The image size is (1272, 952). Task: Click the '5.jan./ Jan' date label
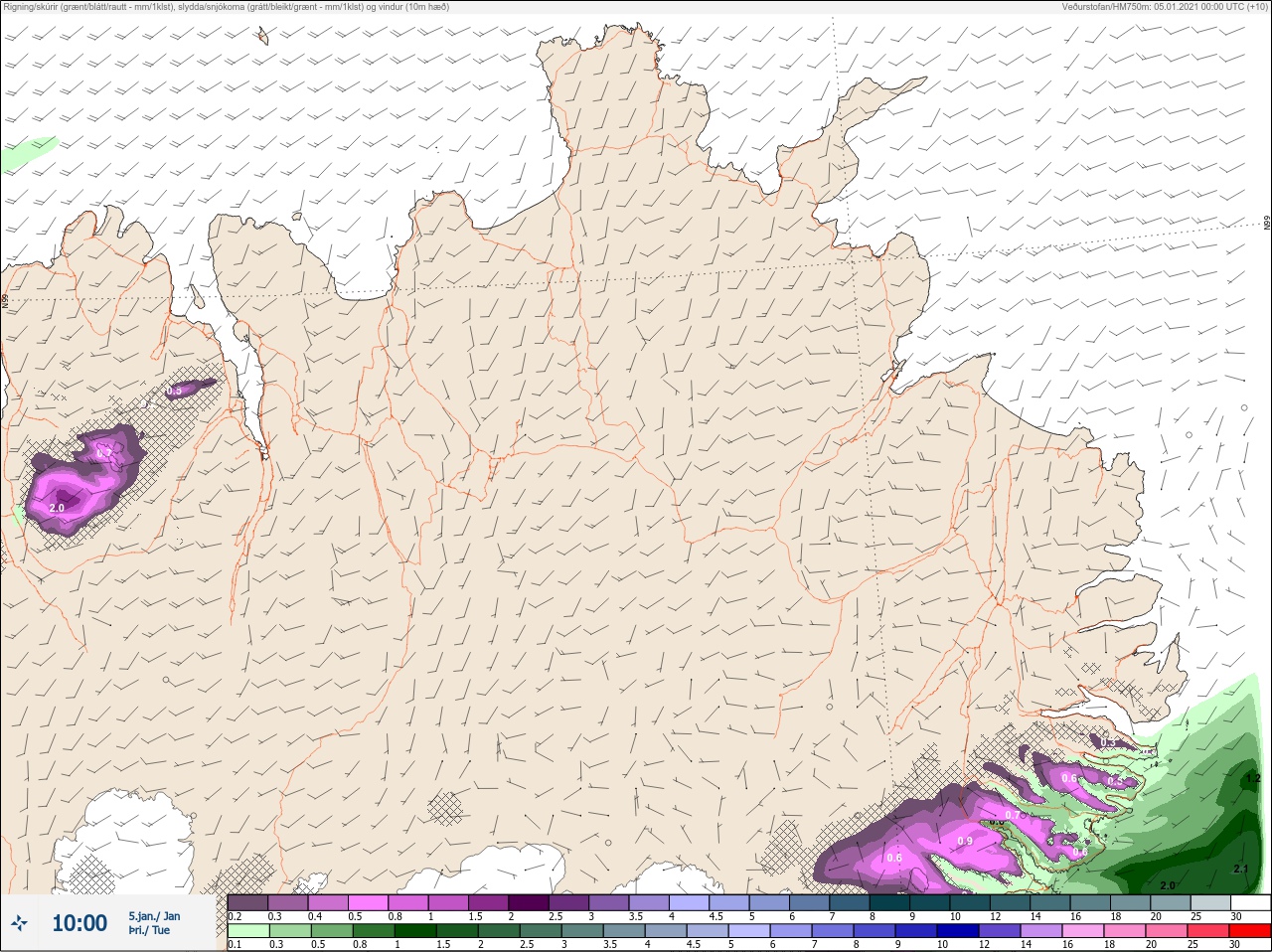[154, 916]
